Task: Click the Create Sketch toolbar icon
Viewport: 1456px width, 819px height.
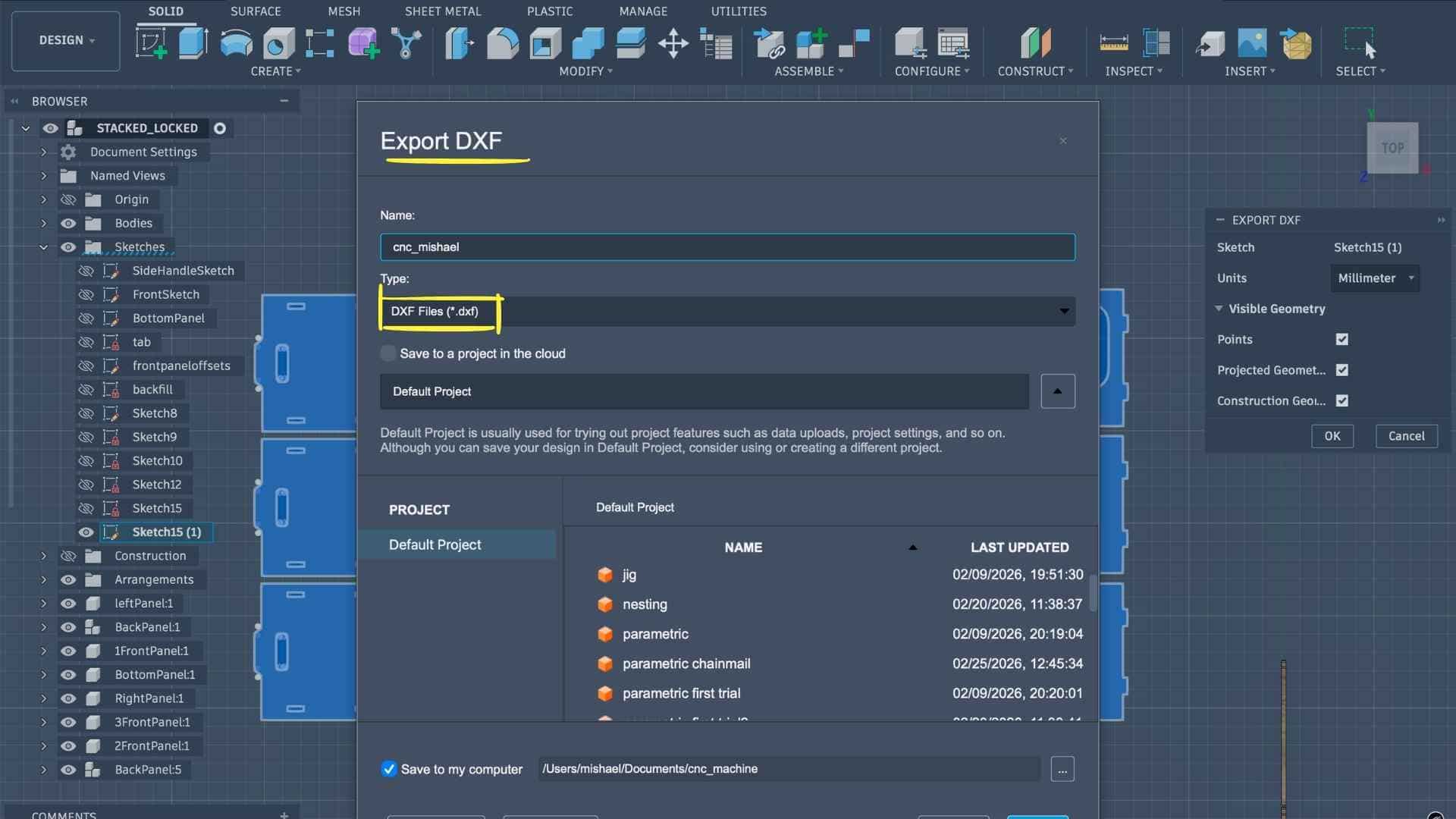Action: coord(151,43)
